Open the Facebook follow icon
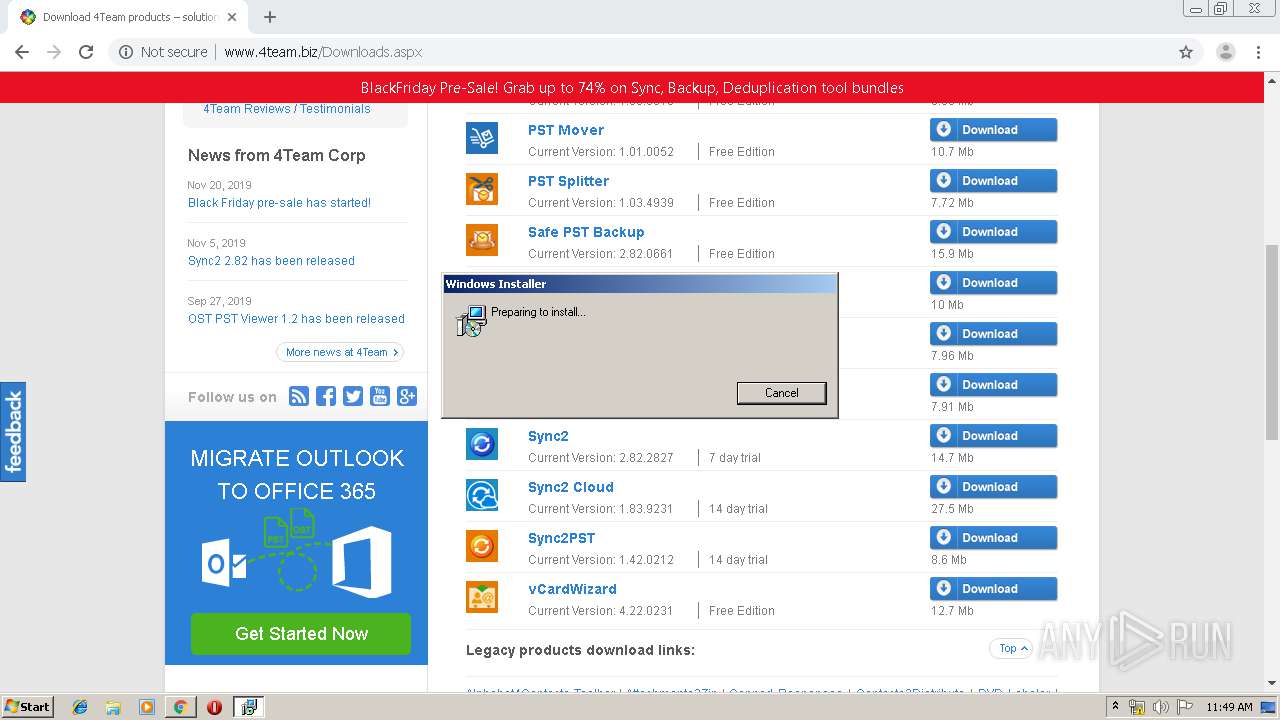Viewport: 1280px width, 720px height. [x=326, y=396]
